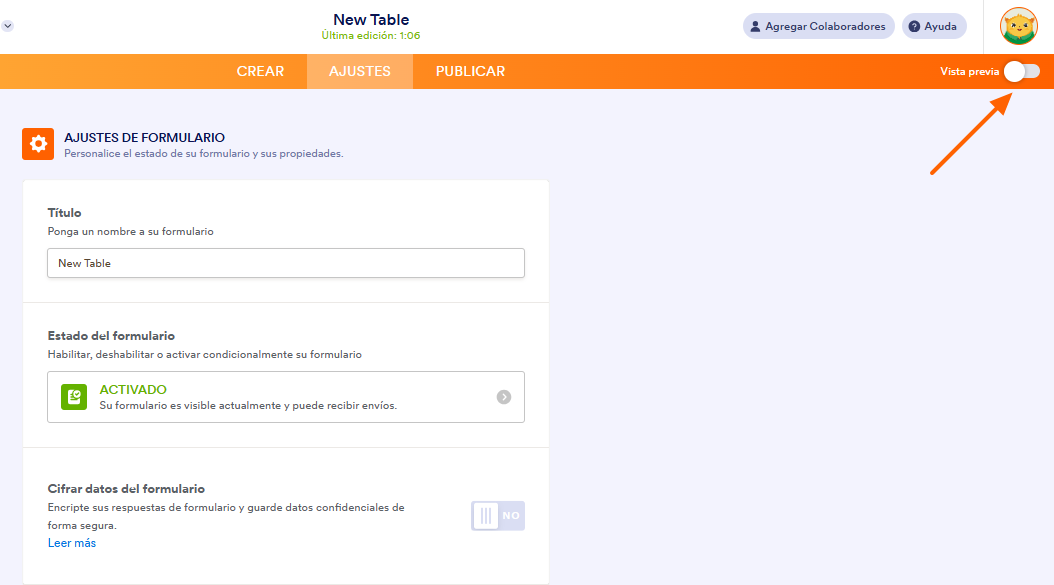Open the PUBLICAR tab
The height and width of the screenshot is (585, 1054).
(x=470, y=71)
